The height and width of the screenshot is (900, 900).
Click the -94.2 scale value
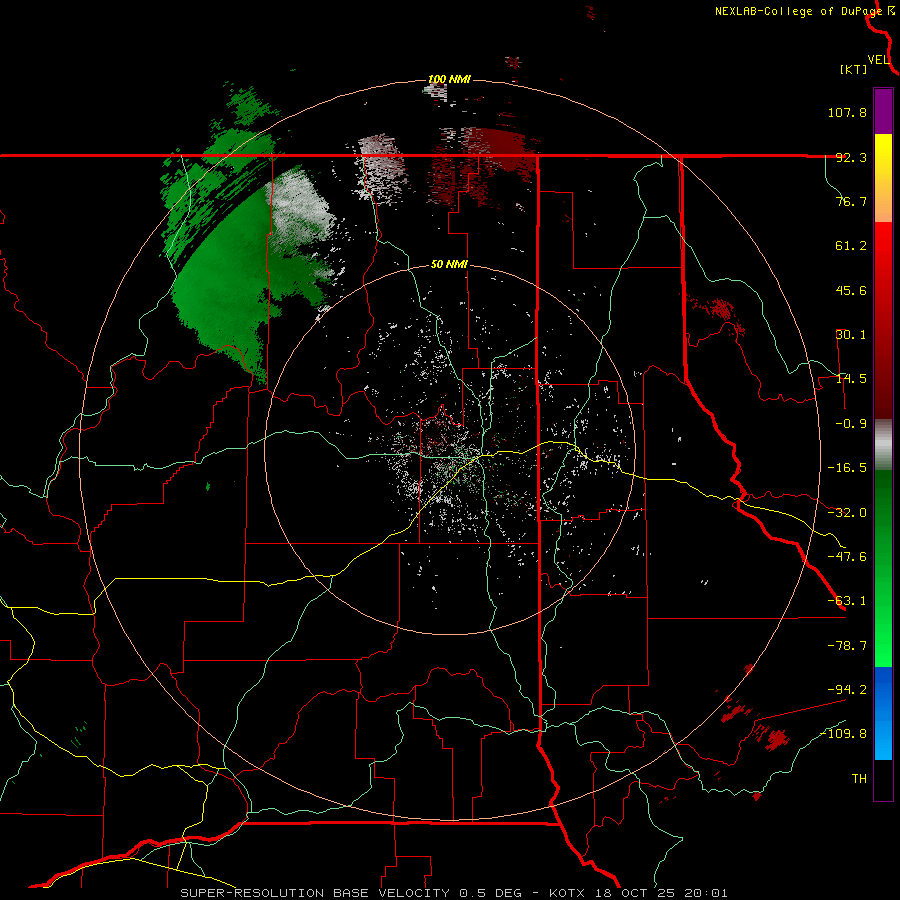tap(847, 689)
